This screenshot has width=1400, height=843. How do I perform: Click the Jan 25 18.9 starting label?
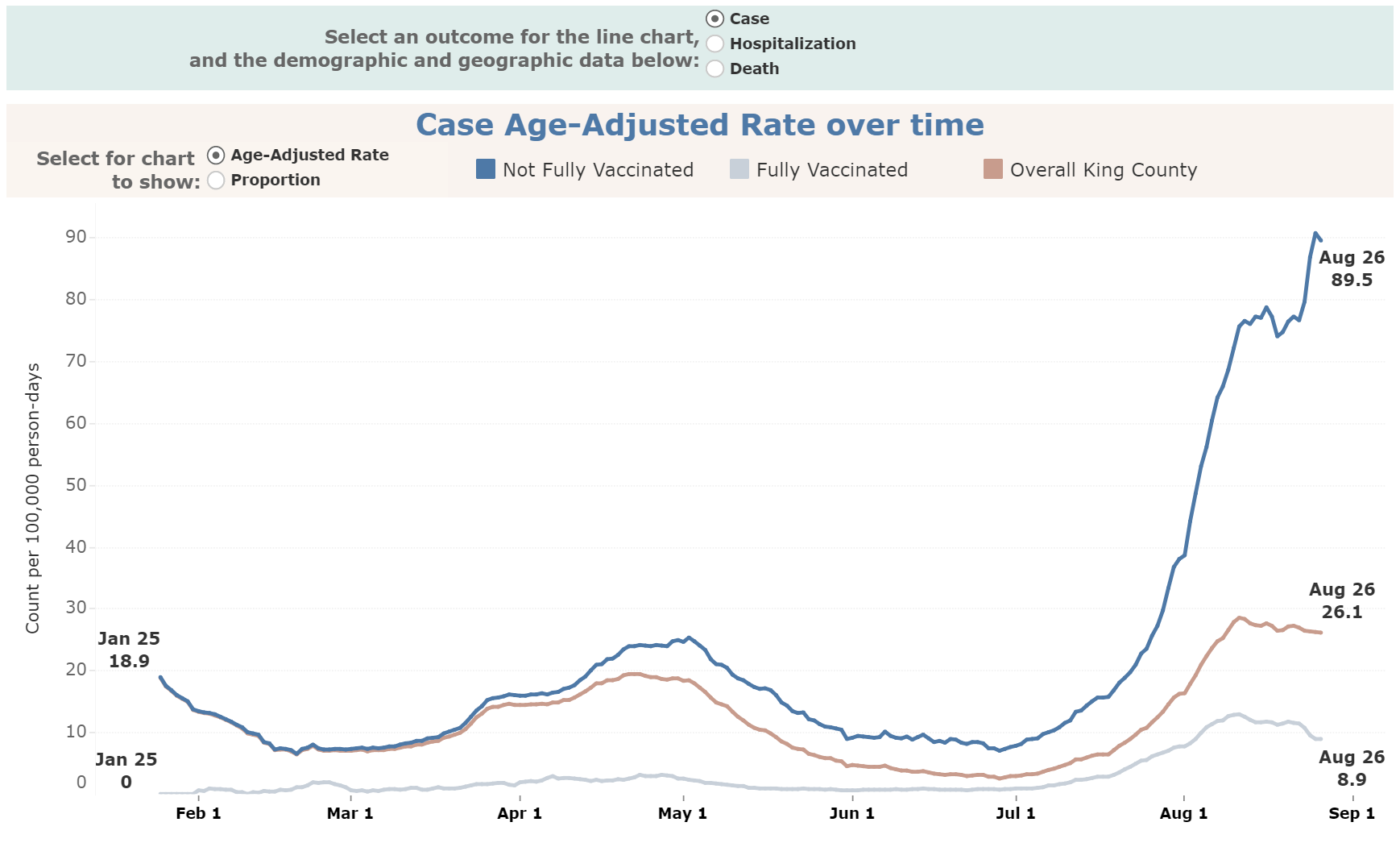(129, 650)
